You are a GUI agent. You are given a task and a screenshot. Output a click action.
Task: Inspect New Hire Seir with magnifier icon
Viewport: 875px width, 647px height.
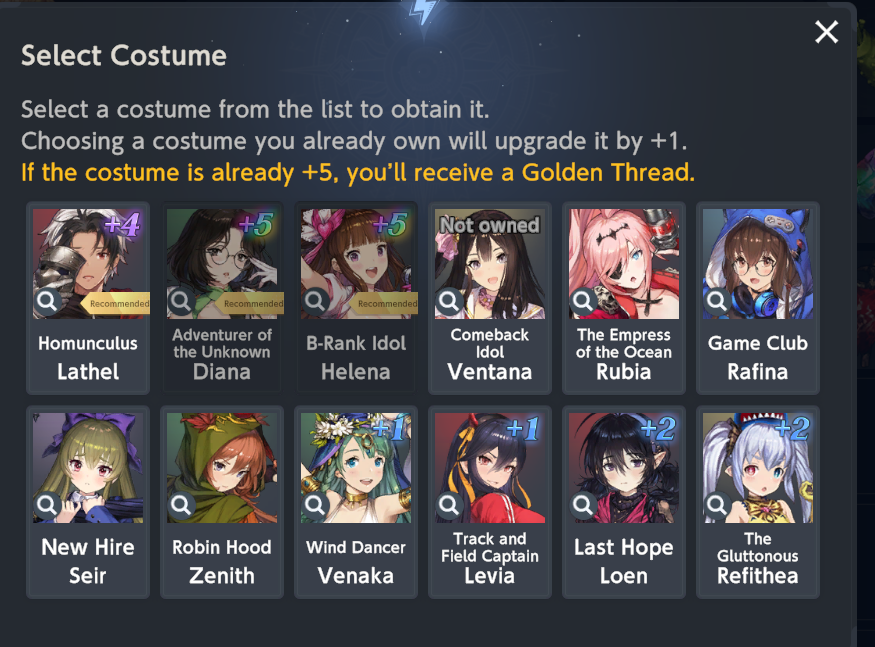coord(47,505)
